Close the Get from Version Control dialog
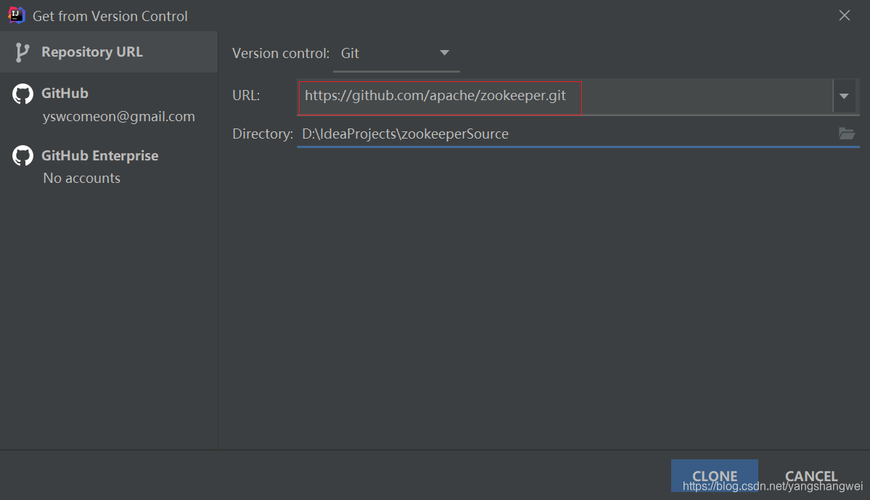870x500 pixels. coord(845,16)
